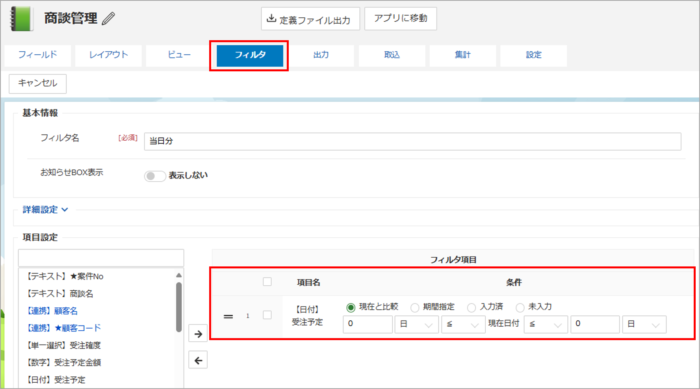Click left arrow to remove filter item
Screen dimensions: 700x389
(198, 360)
